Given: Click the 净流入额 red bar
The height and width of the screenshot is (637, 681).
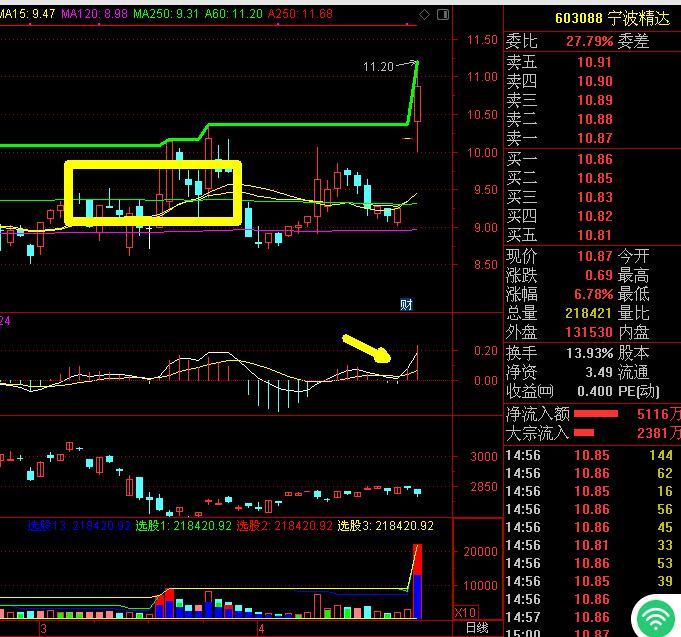Looking at the screenshot, I should click(x=595, y=413).
